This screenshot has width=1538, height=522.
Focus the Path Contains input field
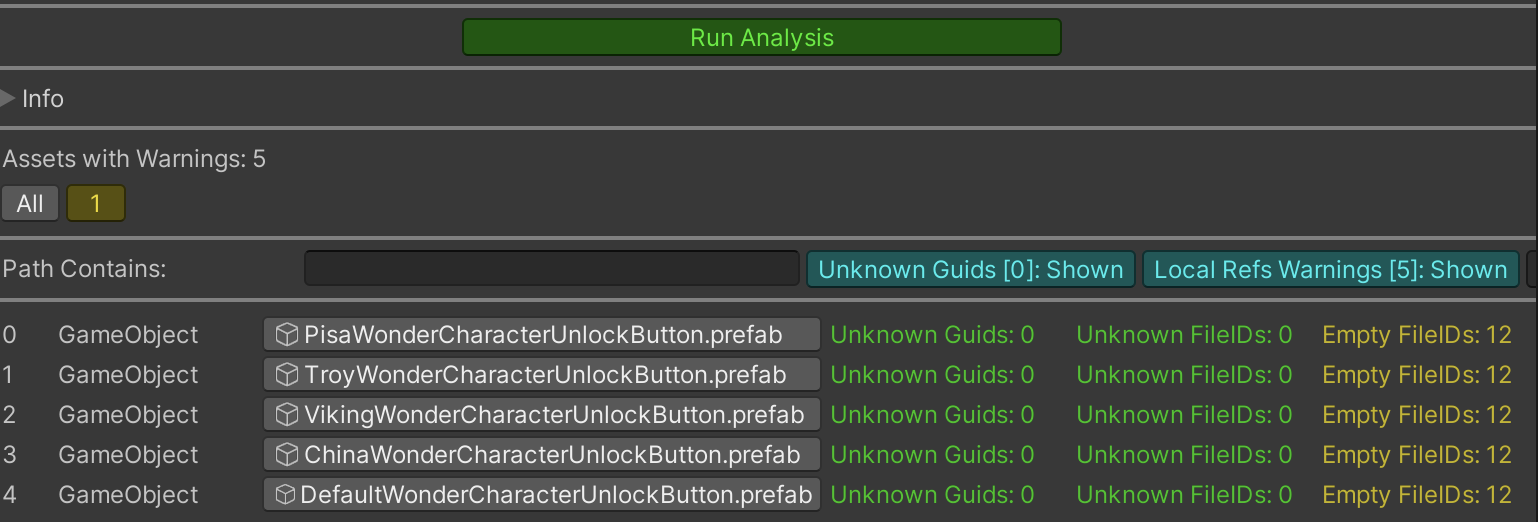tap(552, 269)
